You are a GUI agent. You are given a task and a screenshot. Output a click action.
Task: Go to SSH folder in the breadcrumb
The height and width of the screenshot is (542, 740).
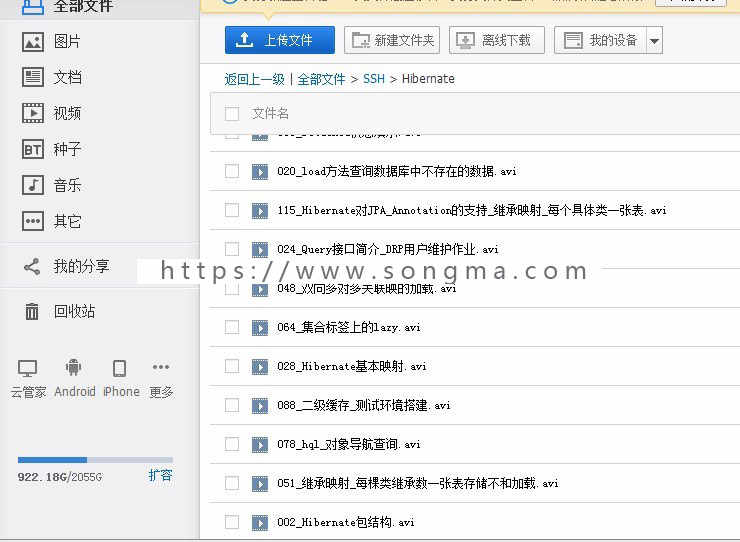[x=374, y=79]
